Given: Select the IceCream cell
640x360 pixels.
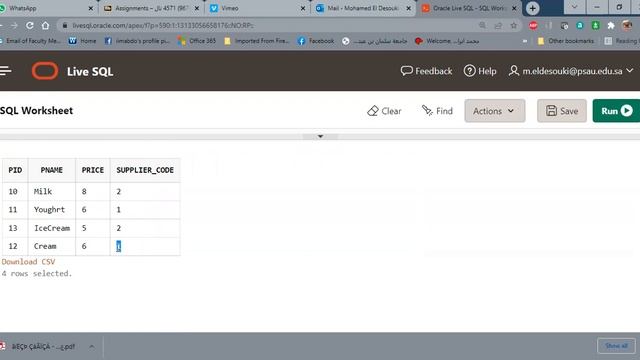Looking at the screenshot, I should (x=52, y=228).
